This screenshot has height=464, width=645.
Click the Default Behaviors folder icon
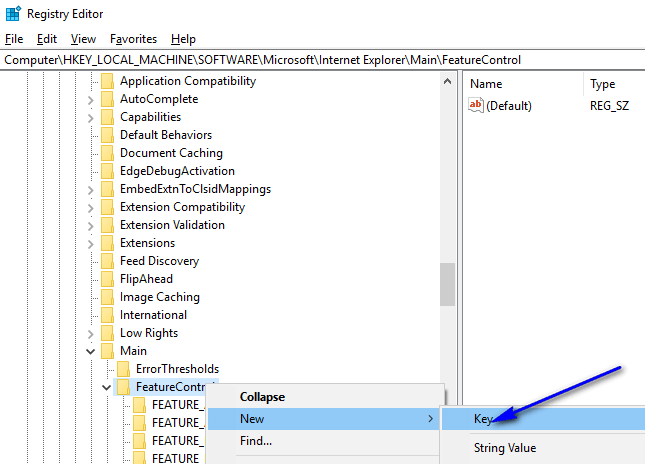[x=107, y=135]
